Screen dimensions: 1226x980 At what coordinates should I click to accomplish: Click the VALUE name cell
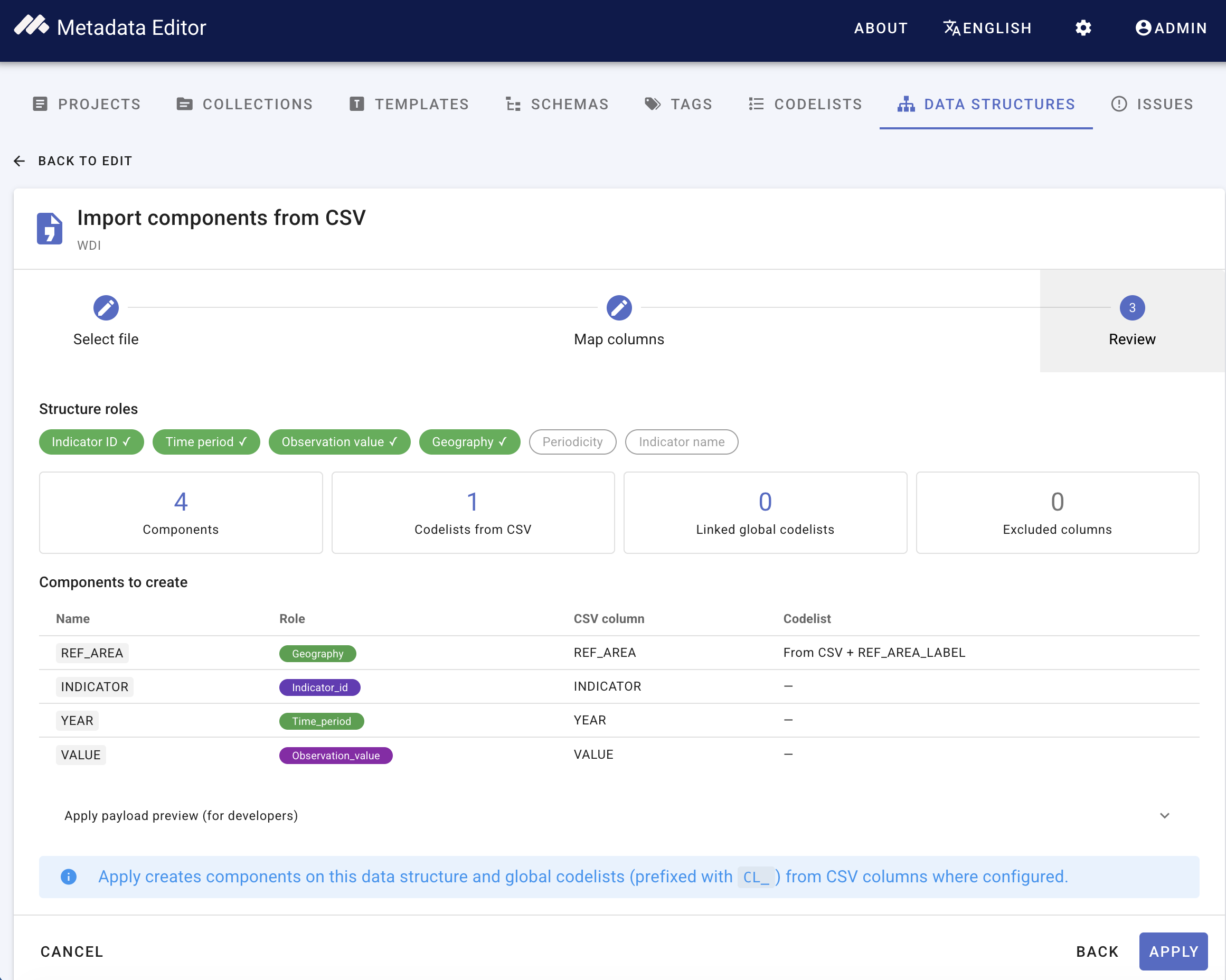click(81, 755)
